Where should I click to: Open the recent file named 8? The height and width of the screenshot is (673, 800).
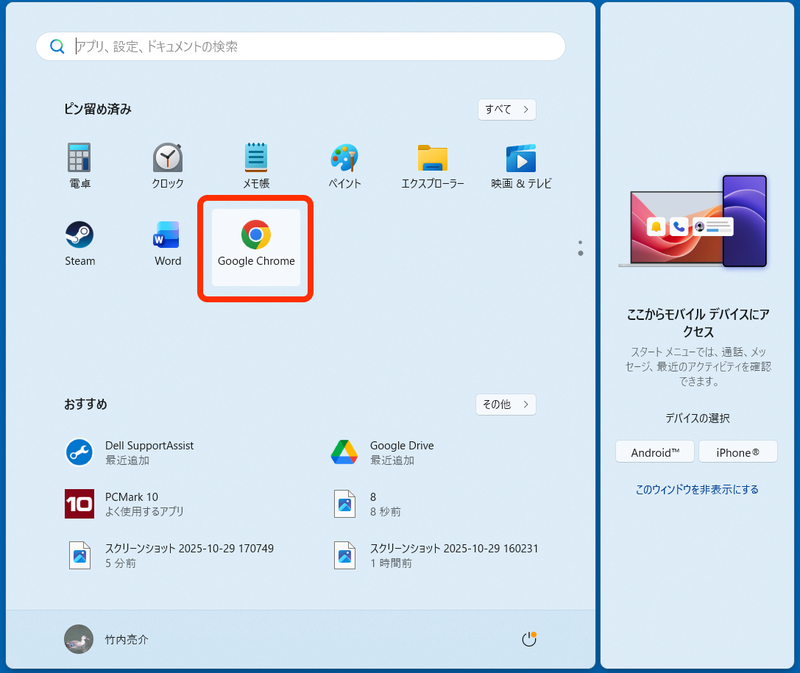[367, 504]
